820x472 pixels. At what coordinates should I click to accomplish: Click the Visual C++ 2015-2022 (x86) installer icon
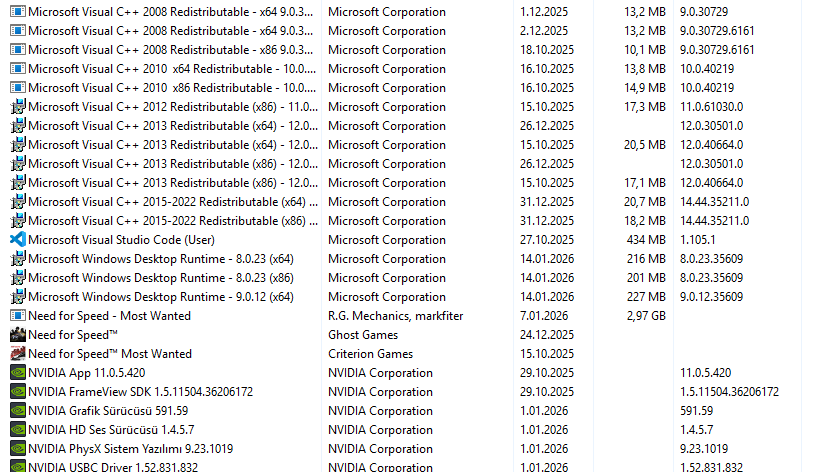(18, 221)
